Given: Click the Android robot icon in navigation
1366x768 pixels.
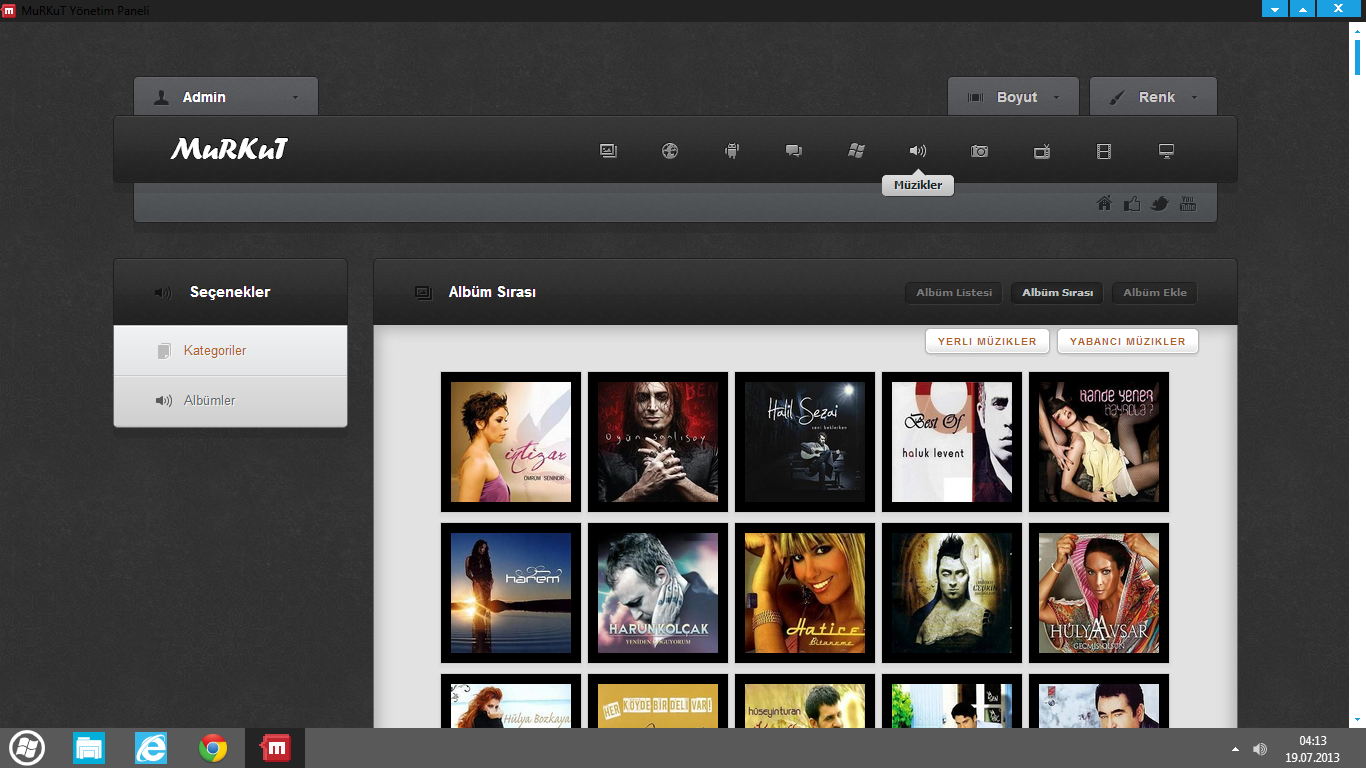Looking at the screenshot, I should [732, 151].
